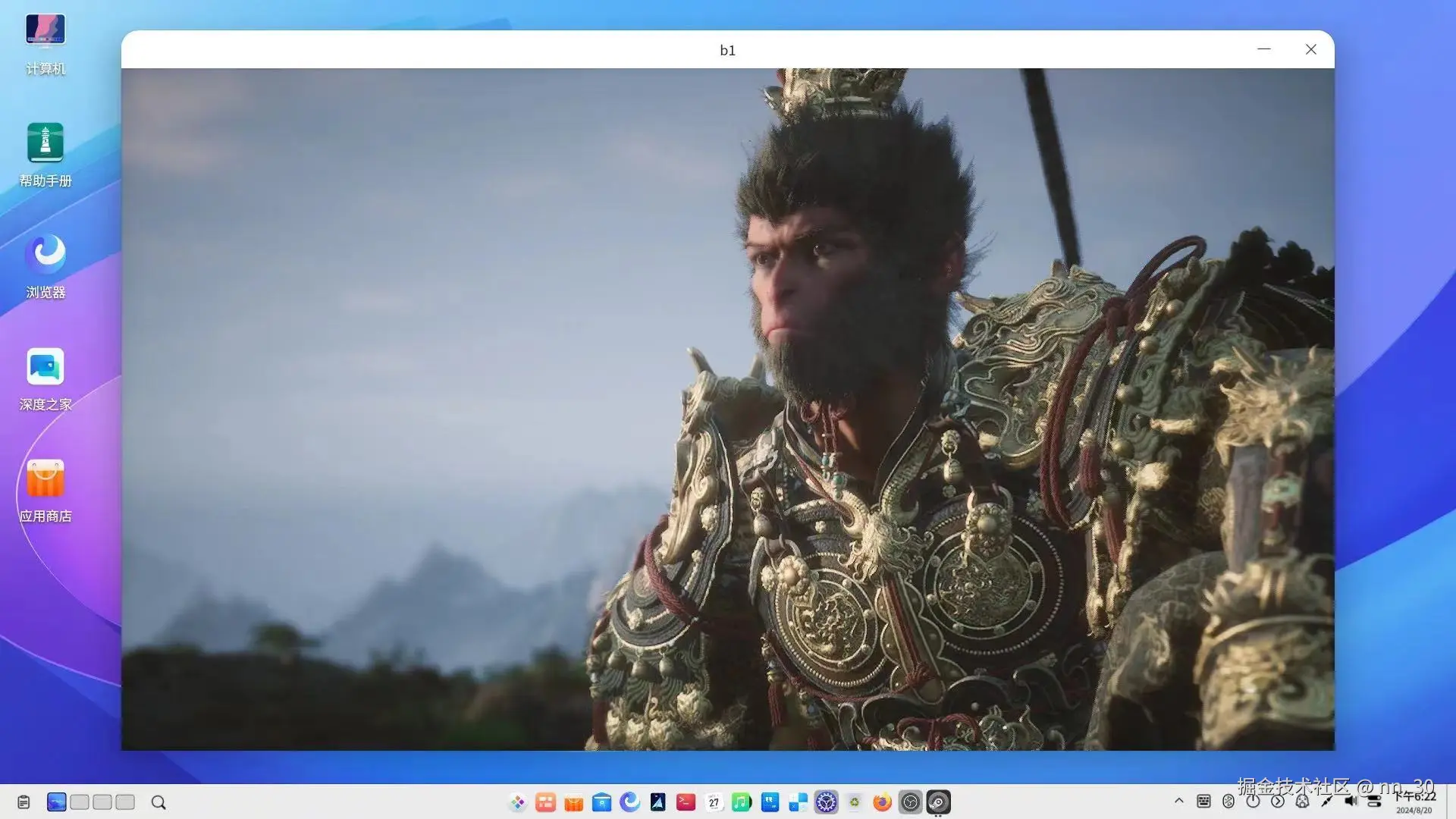Image resolution: width=1456 pixels, height=819 pixels.
Task: Open the Steam icon in the dock
Action: click(938, 802)
